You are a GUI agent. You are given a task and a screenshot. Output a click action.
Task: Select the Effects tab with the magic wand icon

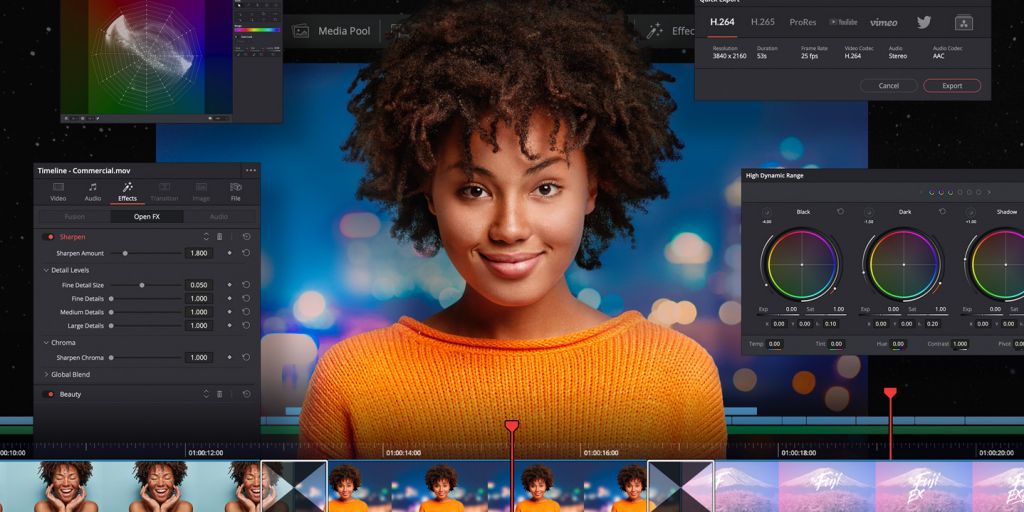(127, 192)
